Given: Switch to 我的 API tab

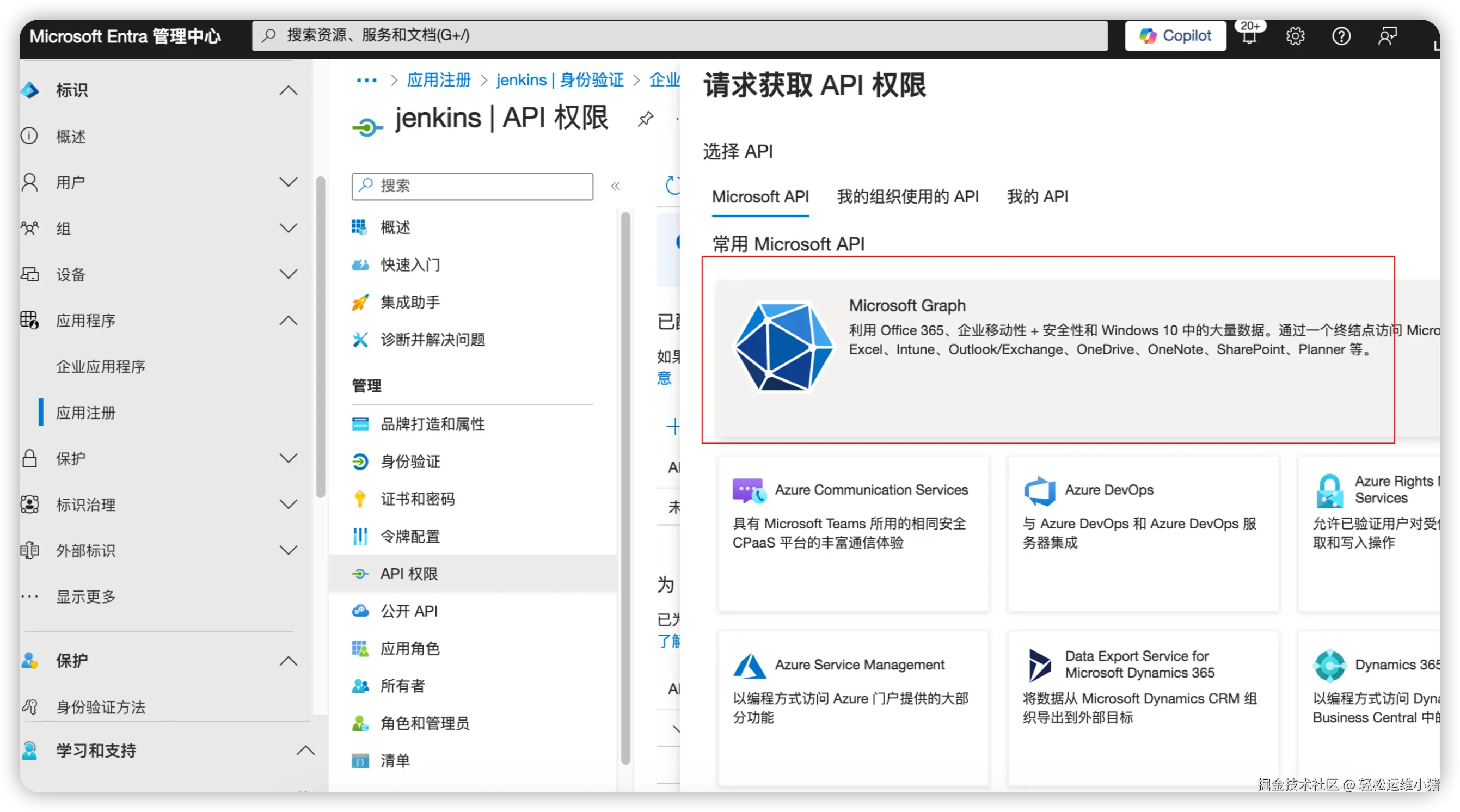Looking at the screenshot, I should tap(1037, 196).
